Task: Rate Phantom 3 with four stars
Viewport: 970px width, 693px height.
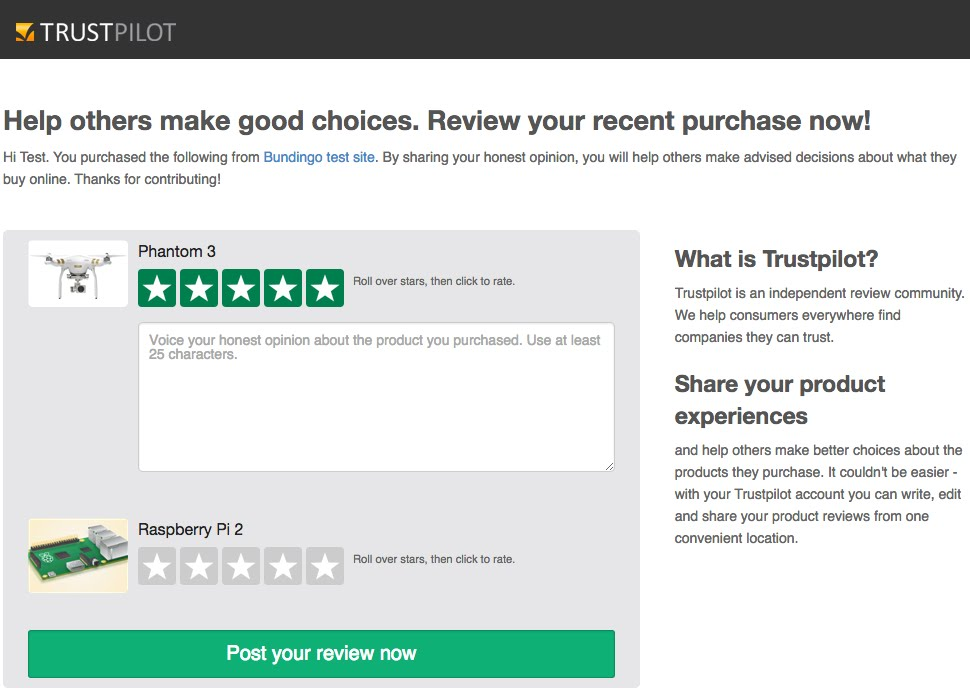Action: [x=283, y=288]
